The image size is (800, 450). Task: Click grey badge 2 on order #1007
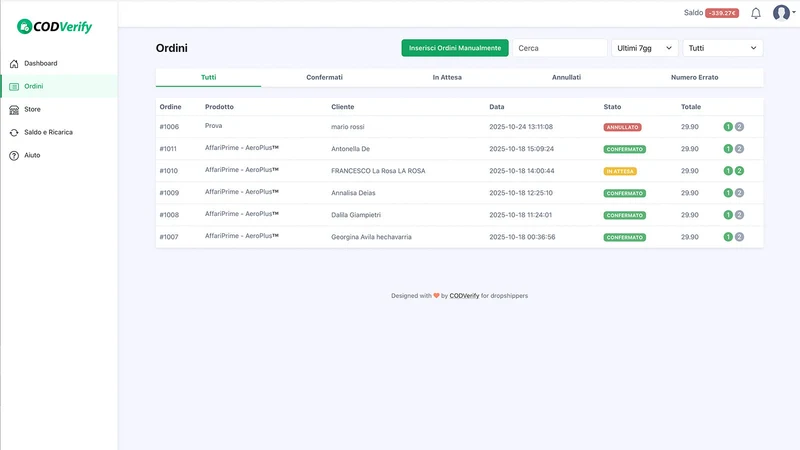[739, 237]
